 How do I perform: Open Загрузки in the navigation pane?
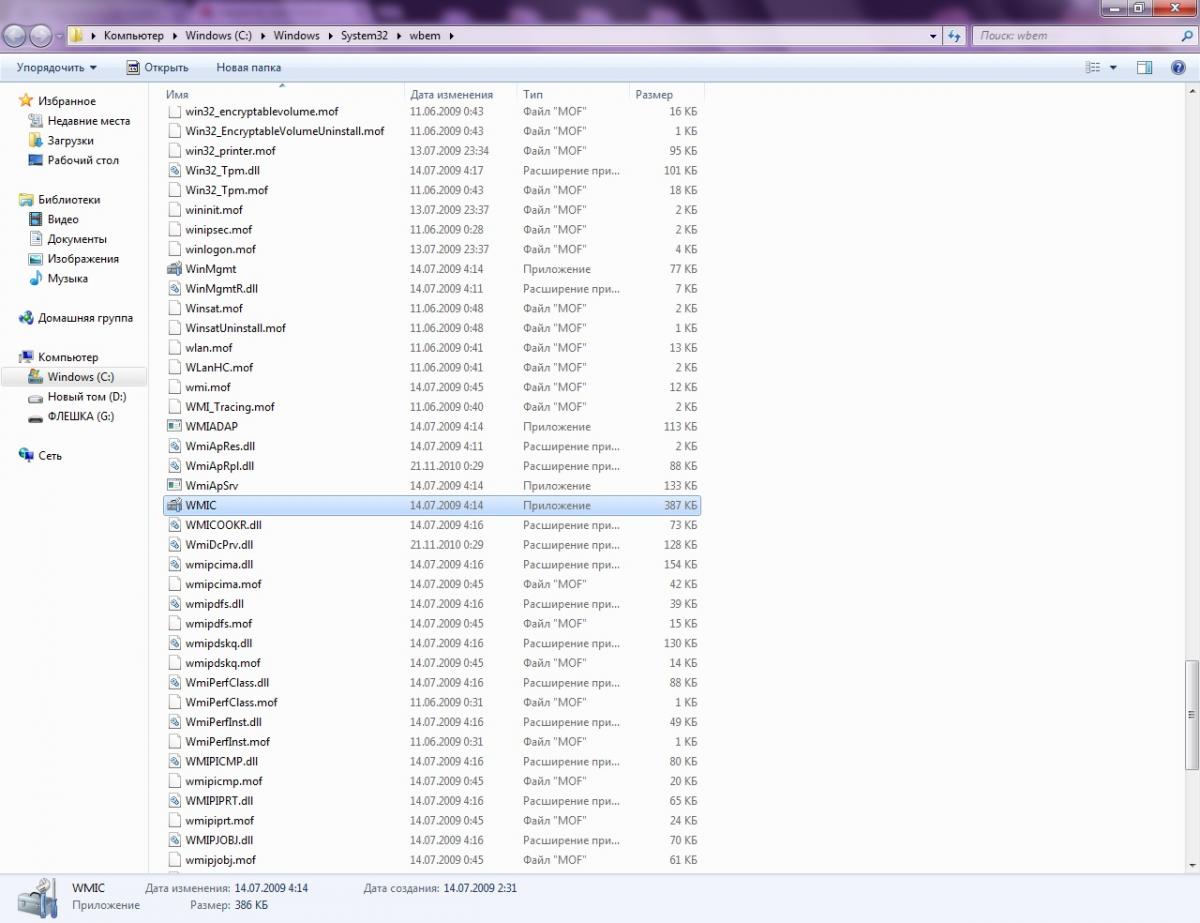[x=70, y=141]
